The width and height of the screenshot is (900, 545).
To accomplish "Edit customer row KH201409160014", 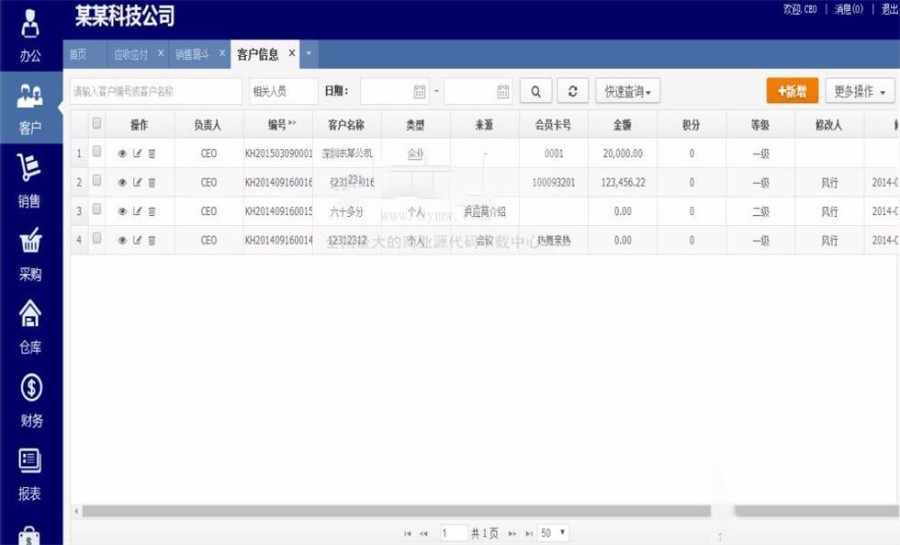I will 137,240.
